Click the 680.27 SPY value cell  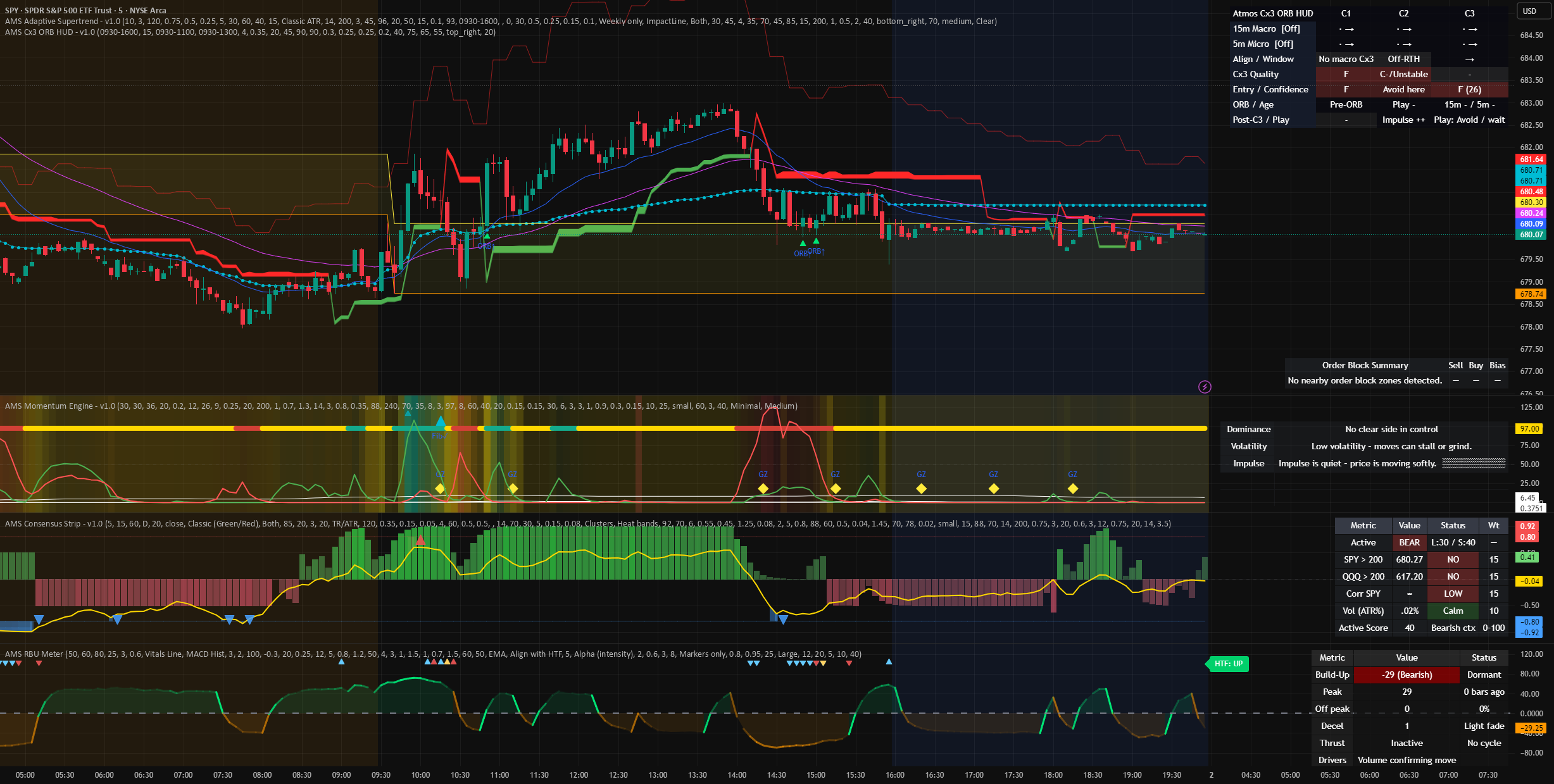coord(1409,559)
